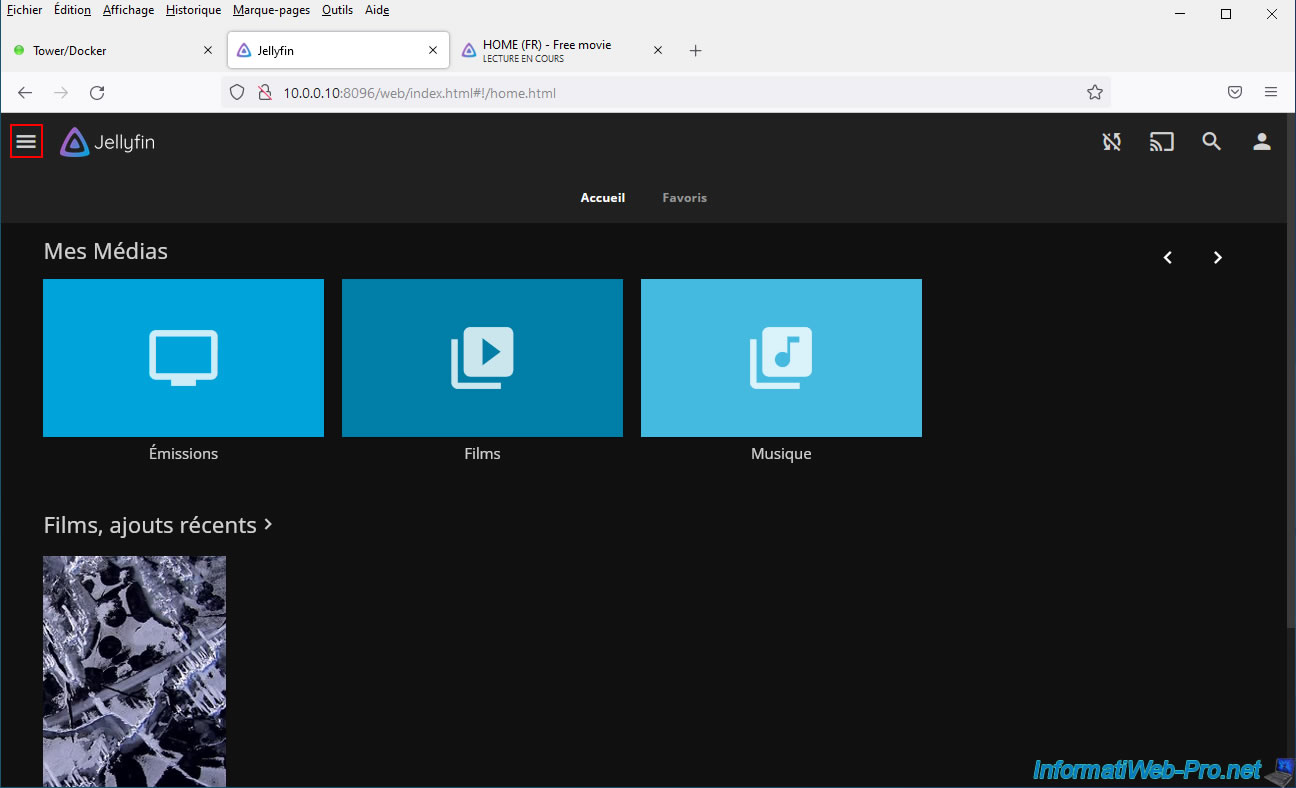The image size is (1296, 788).
Task: Reload page with the browser refresh icon
Action: click(97, 93)
